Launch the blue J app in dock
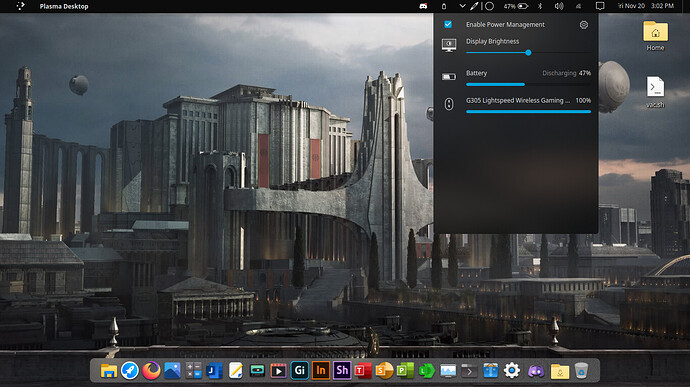Image resolution: width=690 pixels, height=387 pixels. tap(214, 371)
